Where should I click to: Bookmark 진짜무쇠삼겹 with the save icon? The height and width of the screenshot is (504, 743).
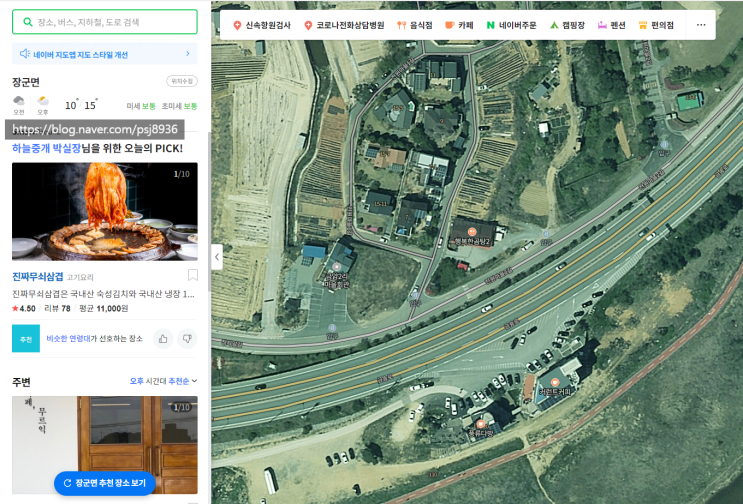point(192,275)
